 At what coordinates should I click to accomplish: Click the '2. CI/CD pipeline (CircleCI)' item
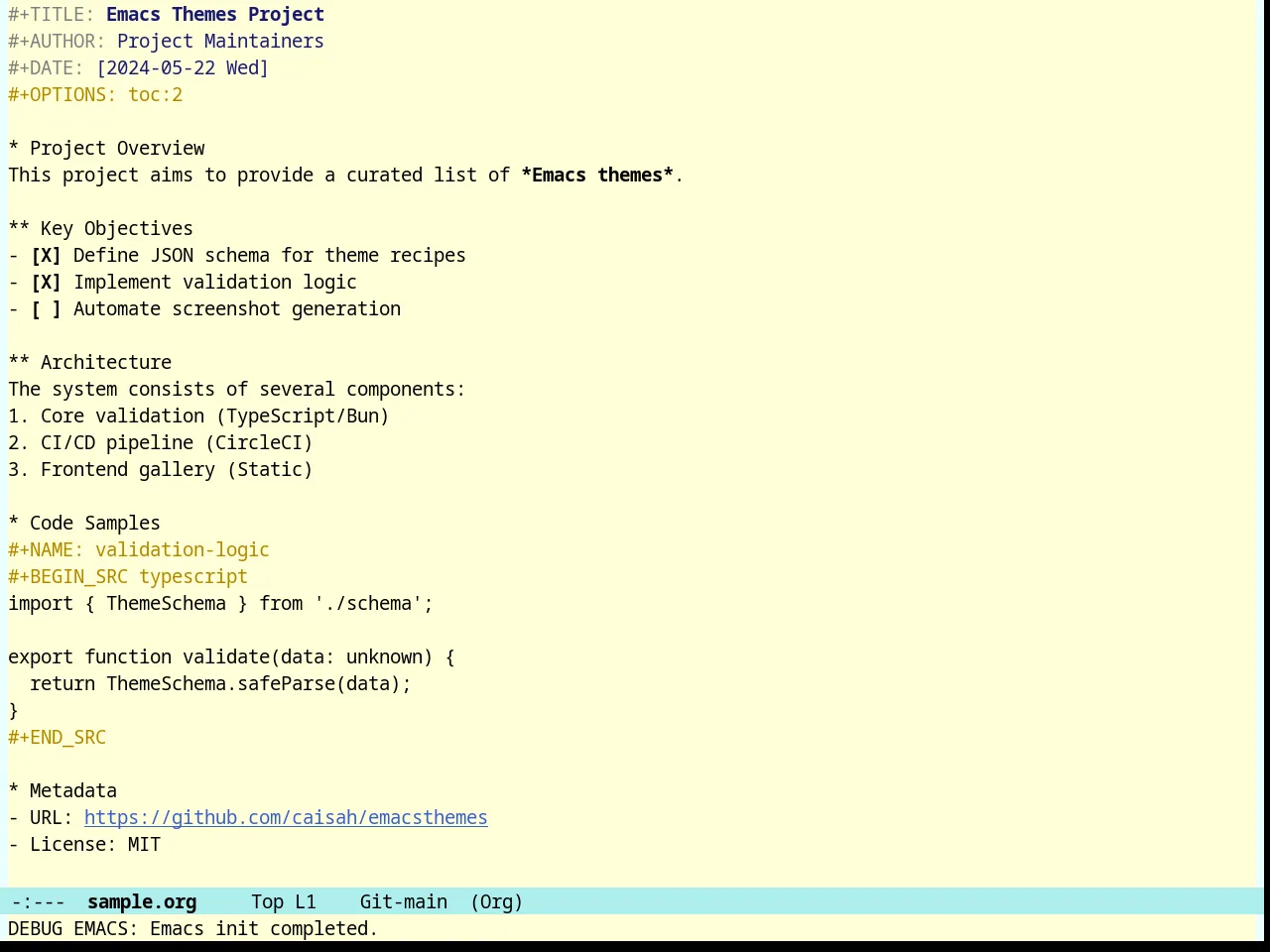161,443
